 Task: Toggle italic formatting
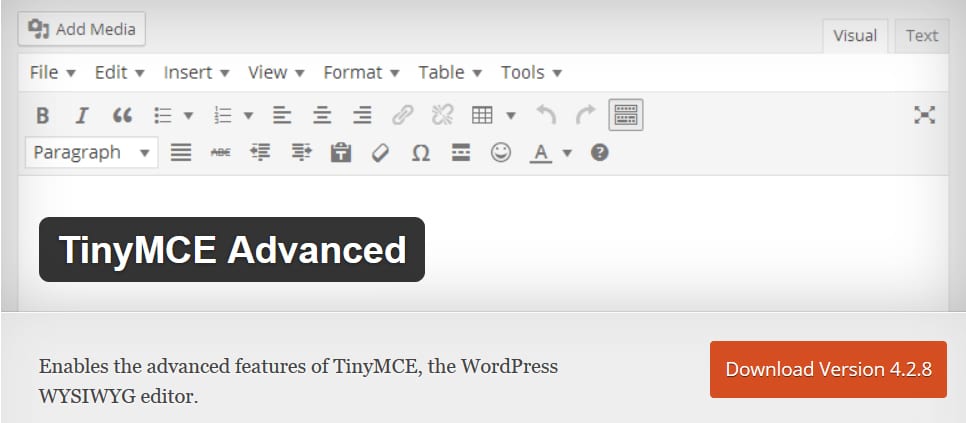(x=82, y=115)
